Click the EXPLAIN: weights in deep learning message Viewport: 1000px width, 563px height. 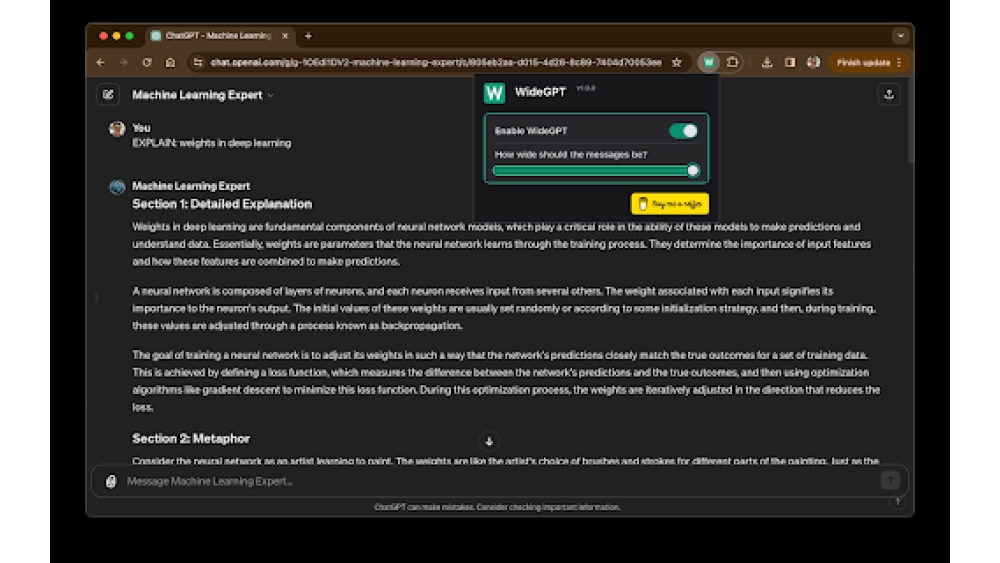[212, 143]
